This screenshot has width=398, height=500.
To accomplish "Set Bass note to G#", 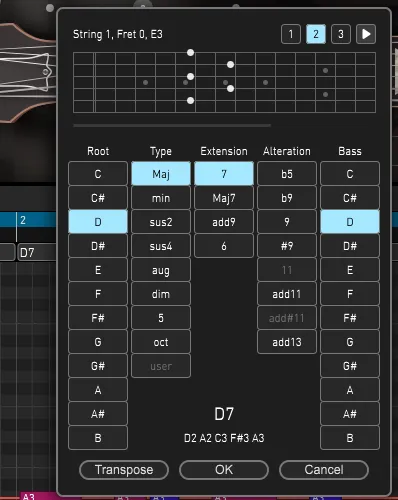I will [350, 366].
